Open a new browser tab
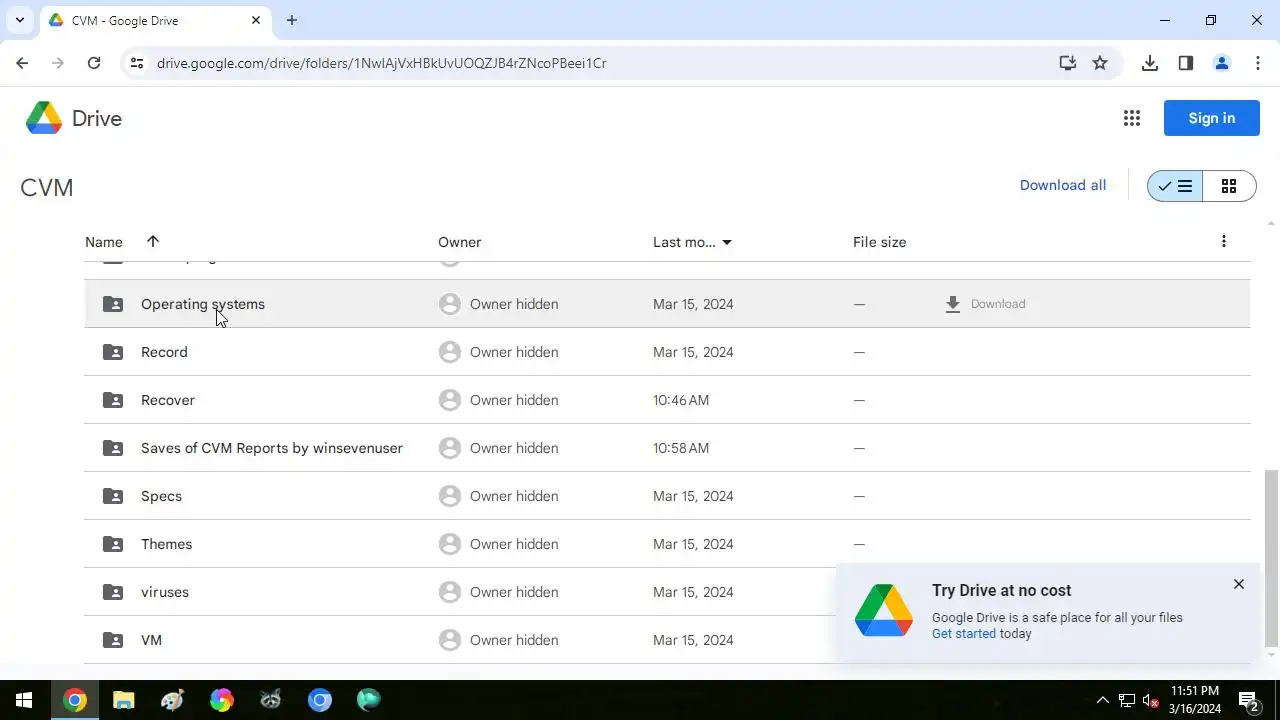The width and height of the screenshot is (1280, 720). [291, 20]
